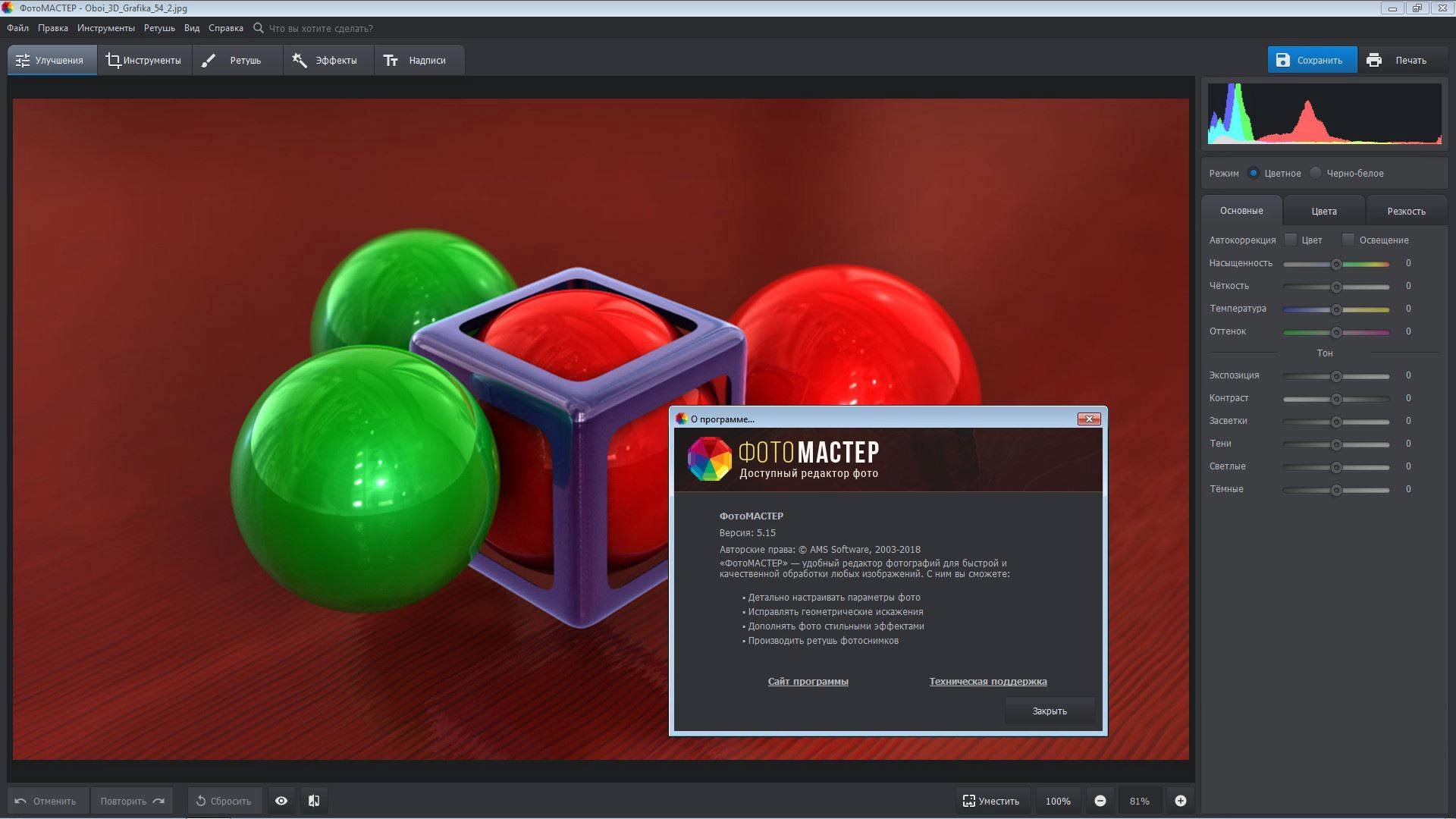1456x819 pixels.
Task: Select the Цветное mode radio button
Action: tap(1254, 173)
